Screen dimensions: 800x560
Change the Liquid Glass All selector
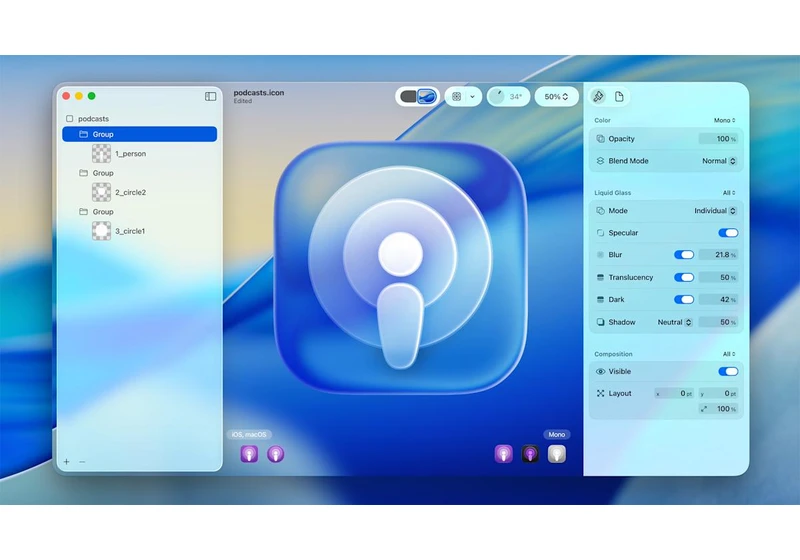tap(729, 193)
